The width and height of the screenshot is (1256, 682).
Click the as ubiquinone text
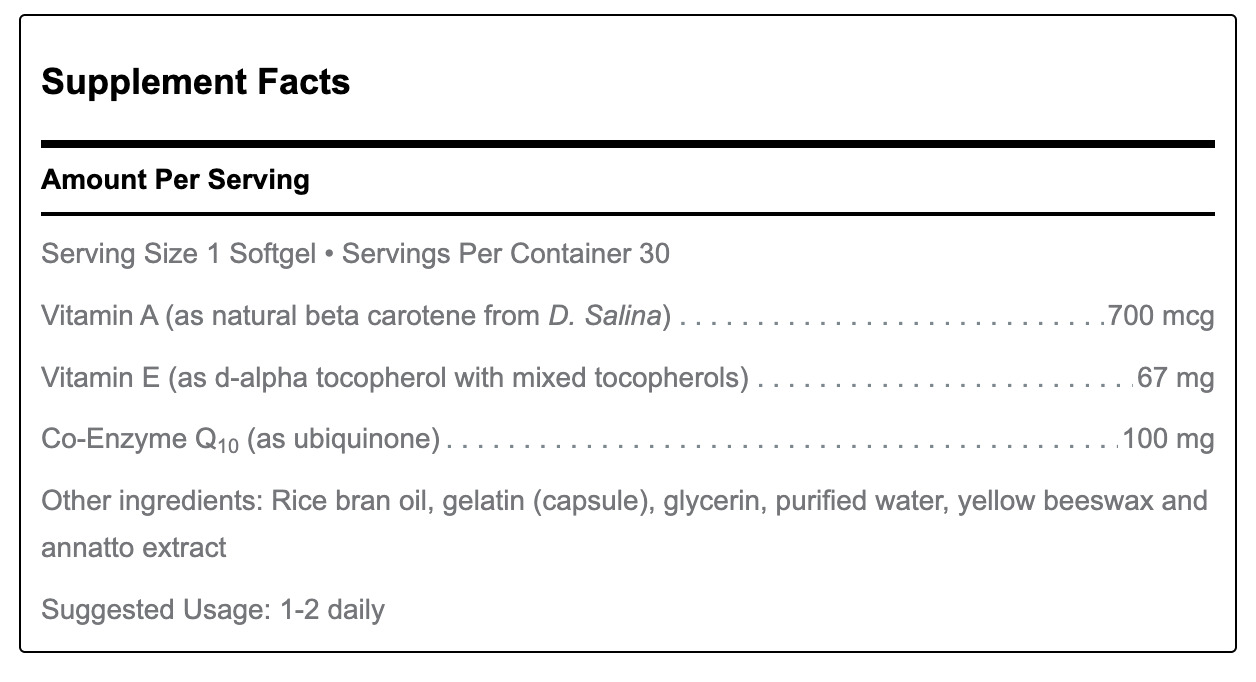click(x=343, y=440)
